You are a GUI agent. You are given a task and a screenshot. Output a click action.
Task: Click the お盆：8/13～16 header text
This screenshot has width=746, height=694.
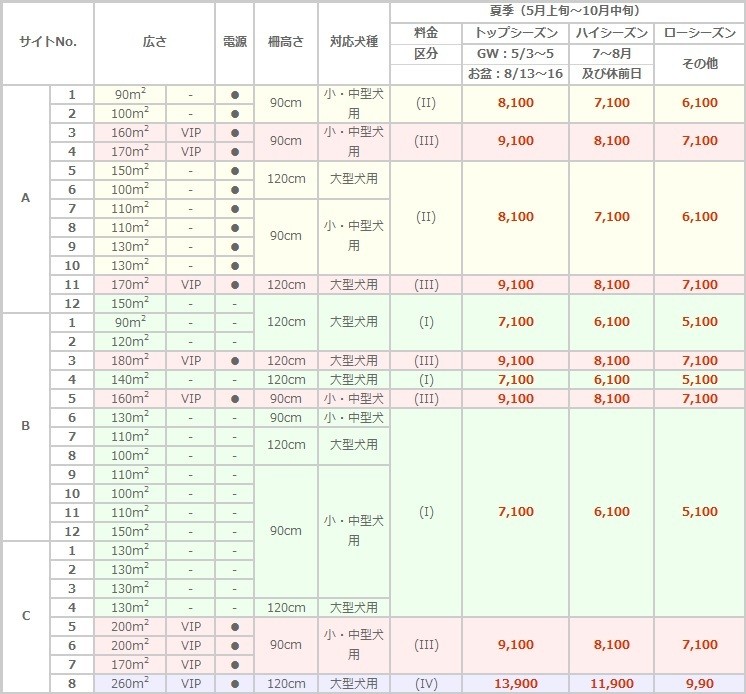pyautogui.click(x=516, y=74)
